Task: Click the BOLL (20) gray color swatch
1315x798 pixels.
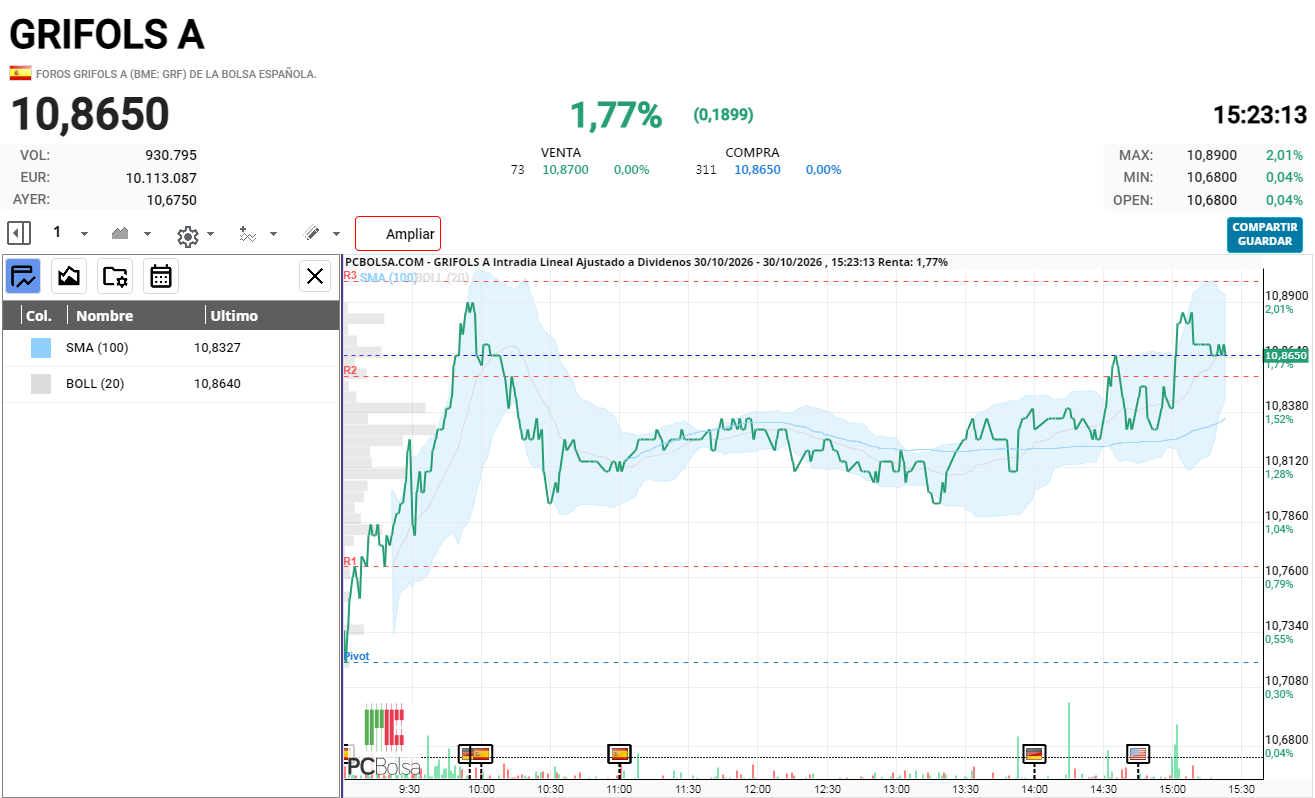Action: 41,384
